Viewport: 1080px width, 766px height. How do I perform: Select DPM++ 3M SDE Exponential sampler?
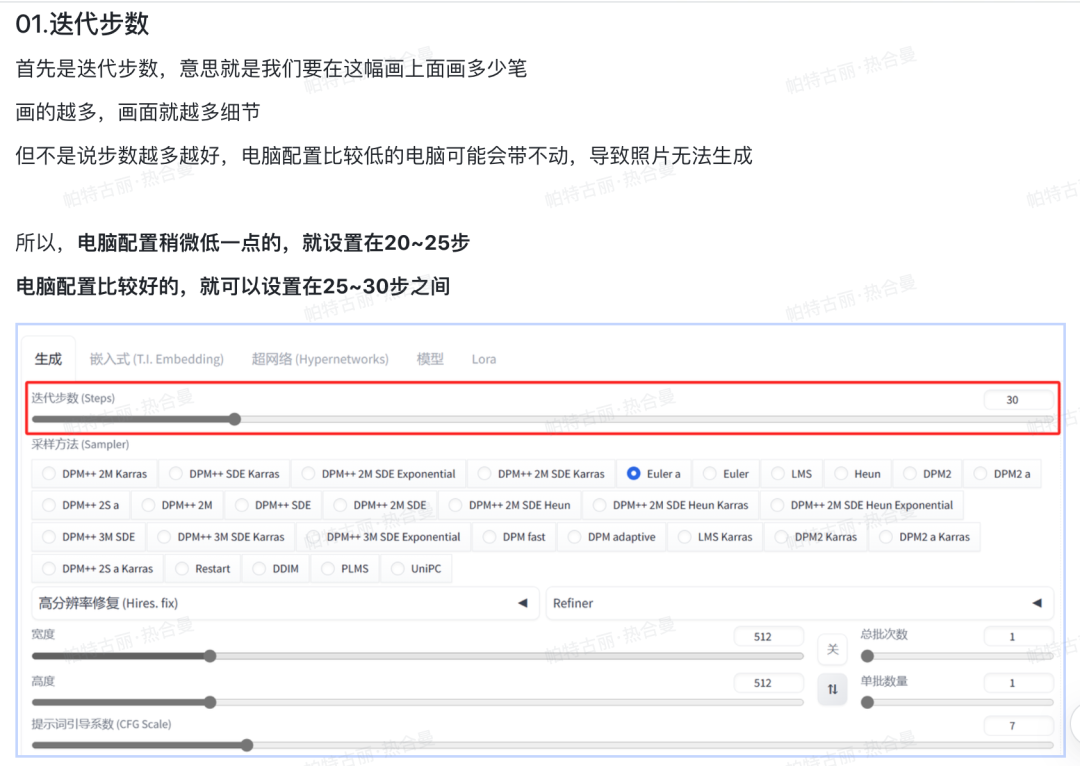pos(384,537)
